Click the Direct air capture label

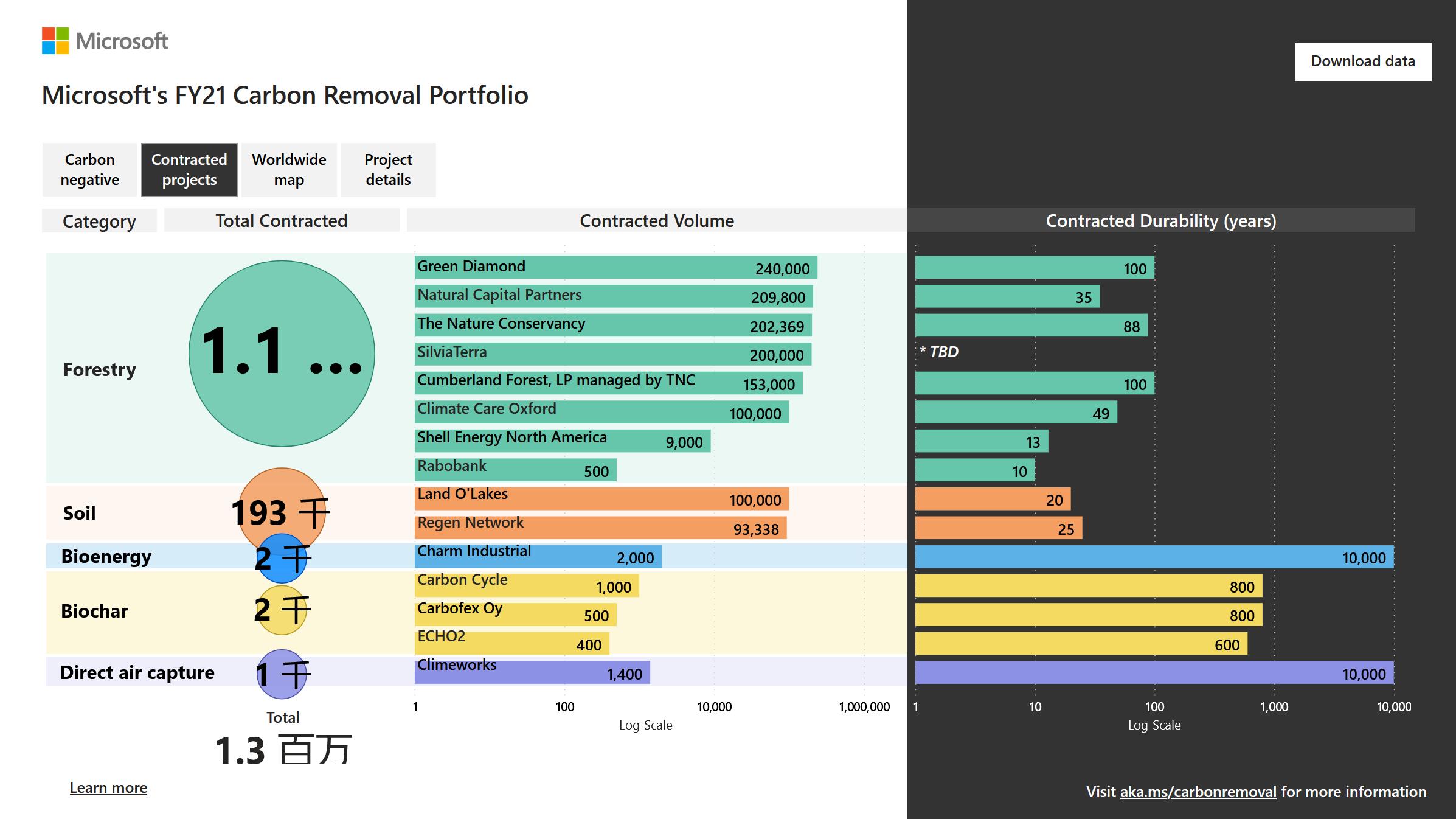[137, 672]
